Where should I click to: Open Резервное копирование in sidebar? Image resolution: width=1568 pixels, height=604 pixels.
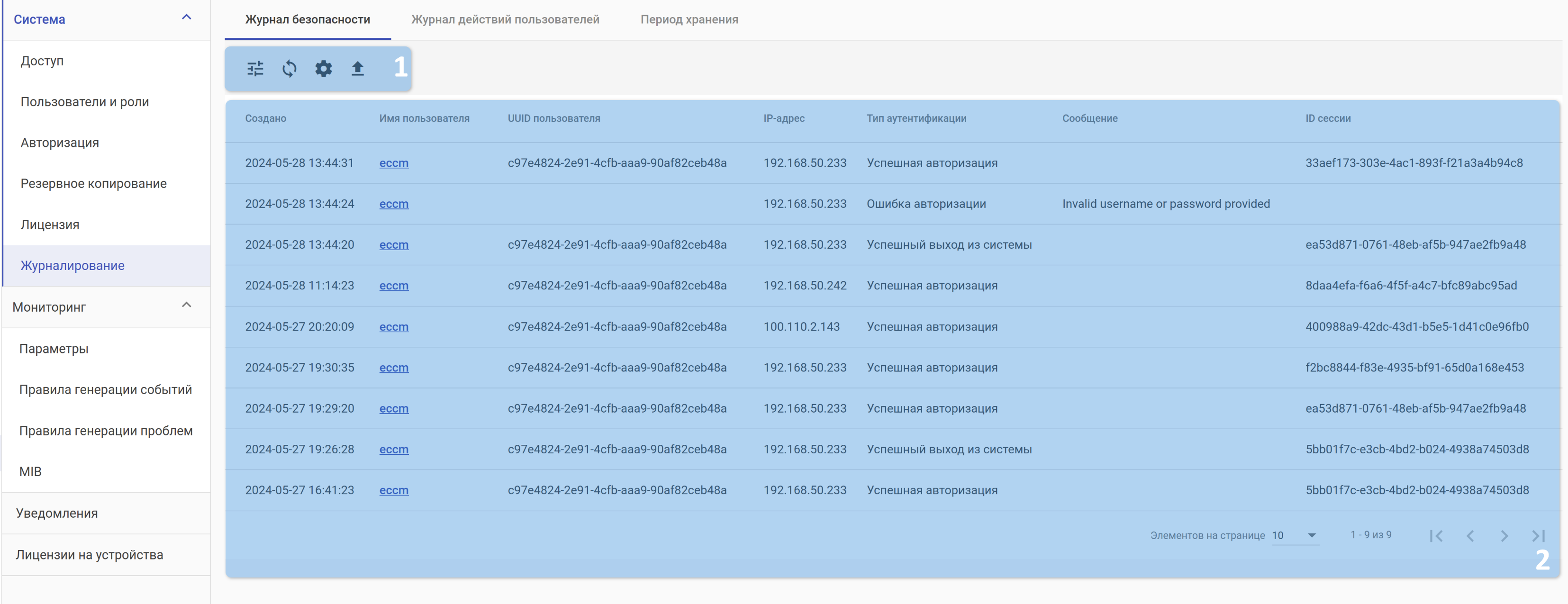coord(93,184)
